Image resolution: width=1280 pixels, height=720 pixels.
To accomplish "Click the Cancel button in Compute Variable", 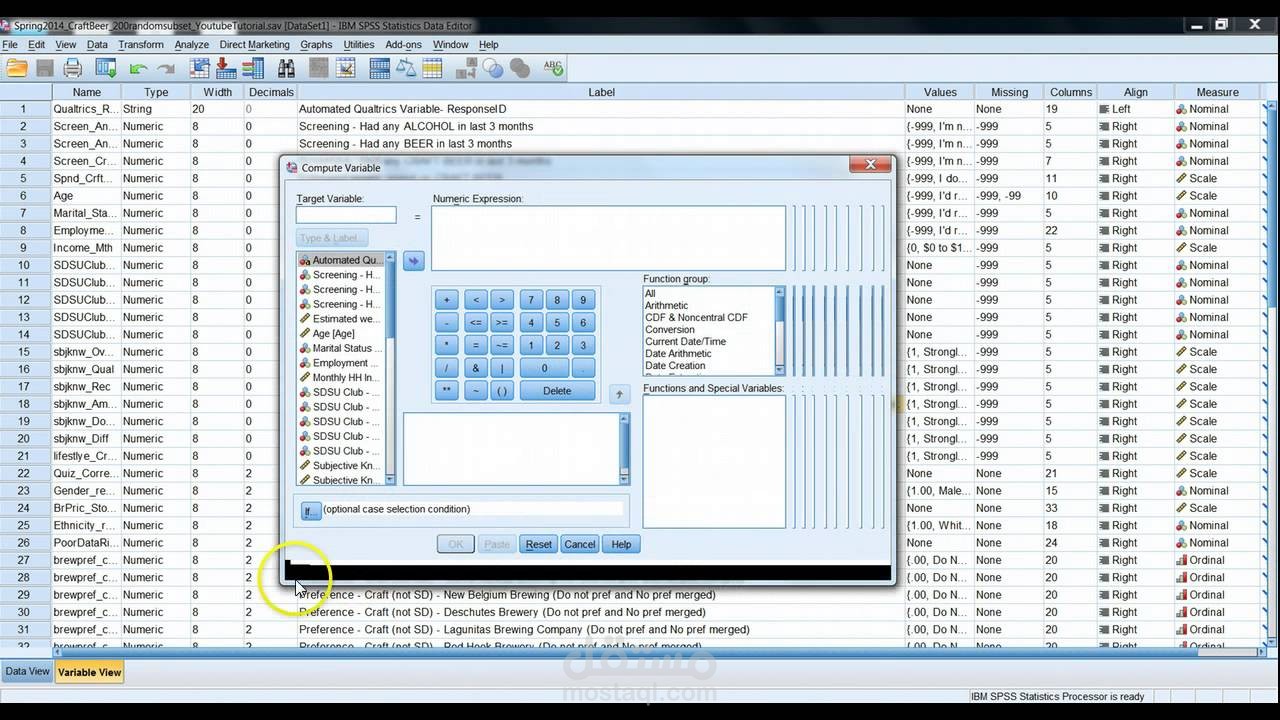I will click(579, 544).
